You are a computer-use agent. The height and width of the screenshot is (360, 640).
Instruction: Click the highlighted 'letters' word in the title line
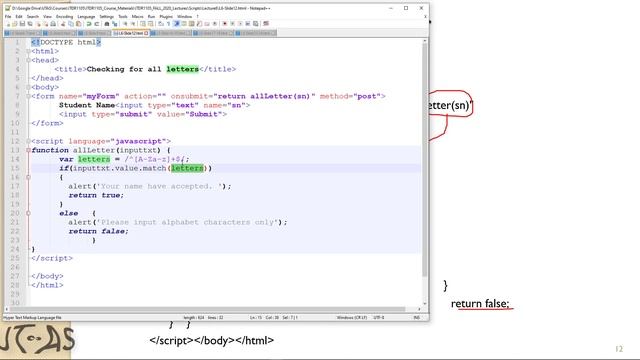(182, 69)
